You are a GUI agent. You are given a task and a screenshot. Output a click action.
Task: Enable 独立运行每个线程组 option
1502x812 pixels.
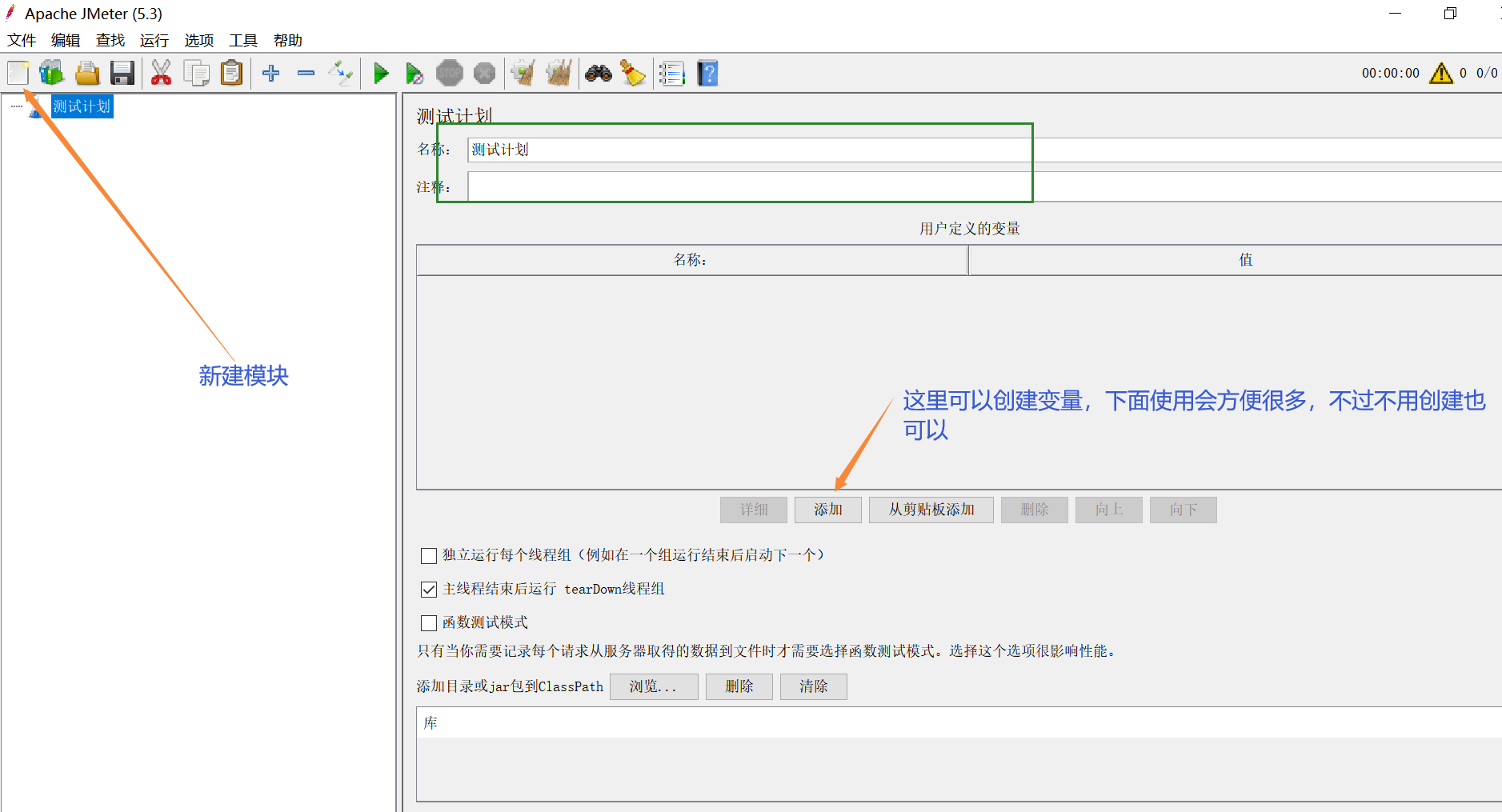point(429,555)
